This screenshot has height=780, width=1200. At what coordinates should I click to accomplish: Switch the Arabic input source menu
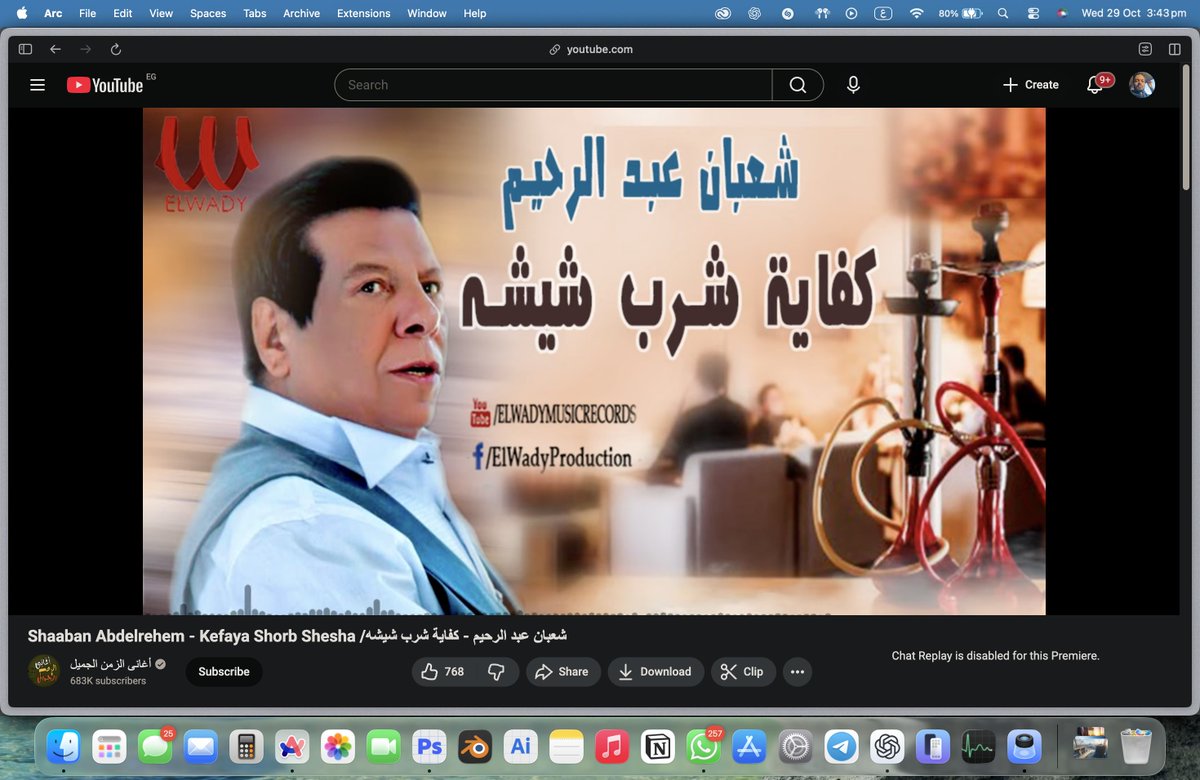click(x=884, y=13)
